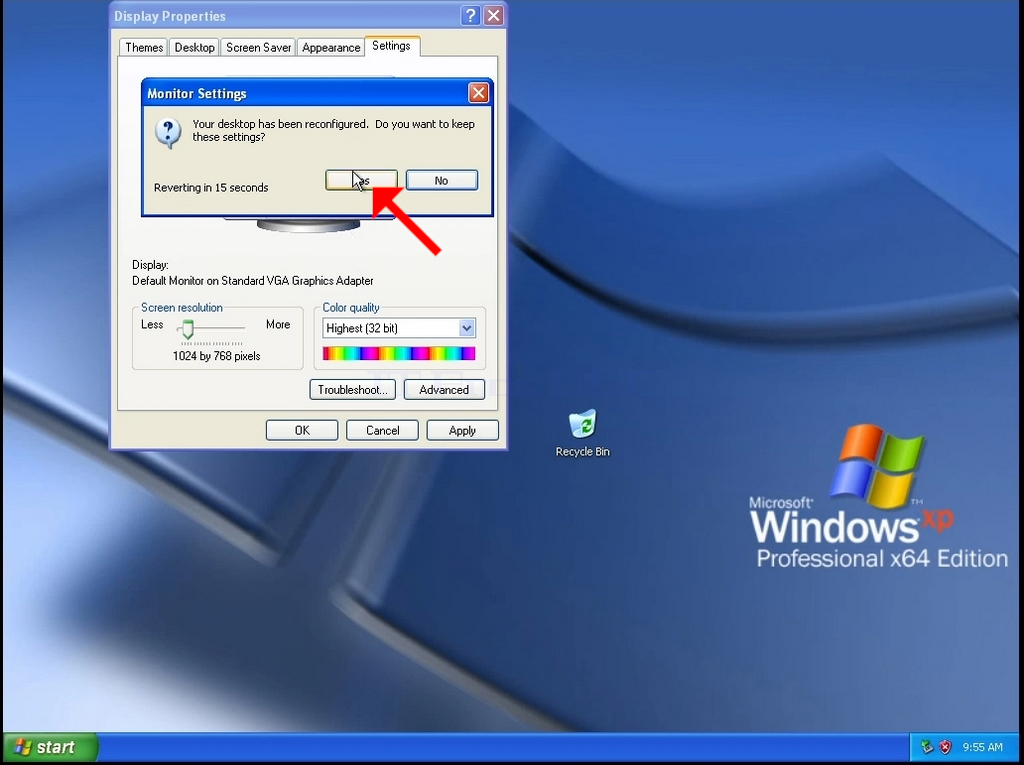Click the 9:55 AM taskbar clock
The width and height of the screenshot is (1024, 765).
point(982,747)
